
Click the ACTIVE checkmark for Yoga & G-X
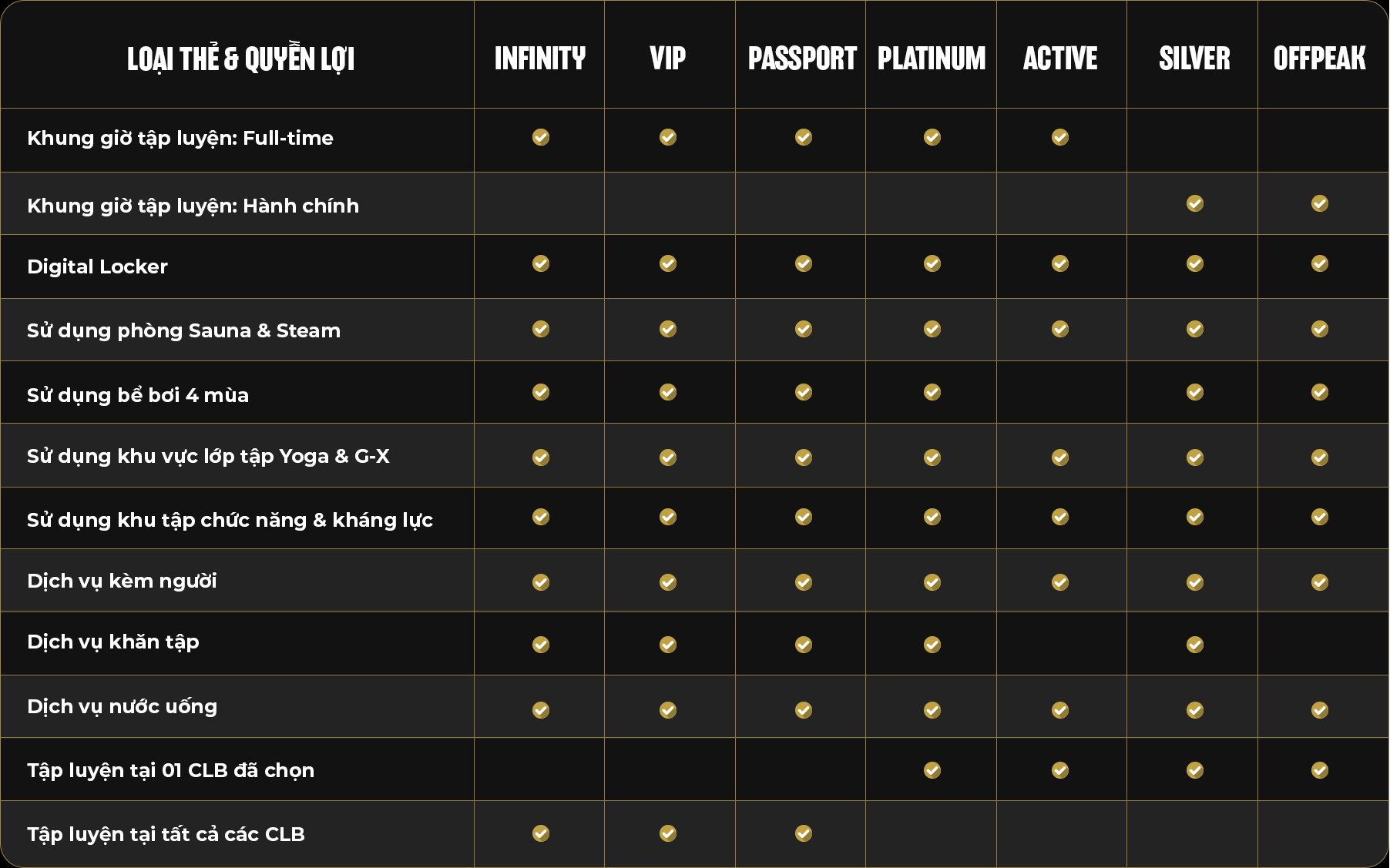(1060, 457)
